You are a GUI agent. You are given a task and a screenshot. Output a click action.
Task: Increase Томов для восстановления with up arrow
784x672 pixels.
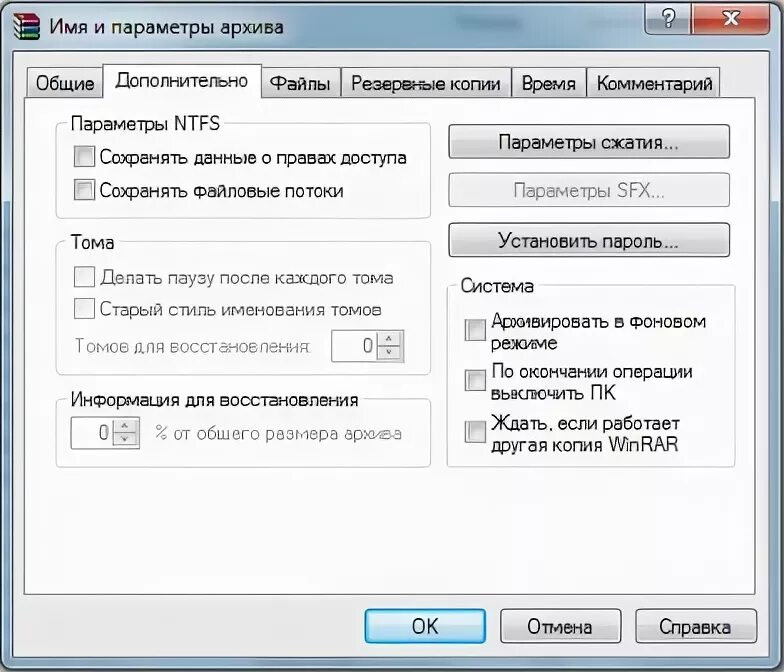point(389,338)
